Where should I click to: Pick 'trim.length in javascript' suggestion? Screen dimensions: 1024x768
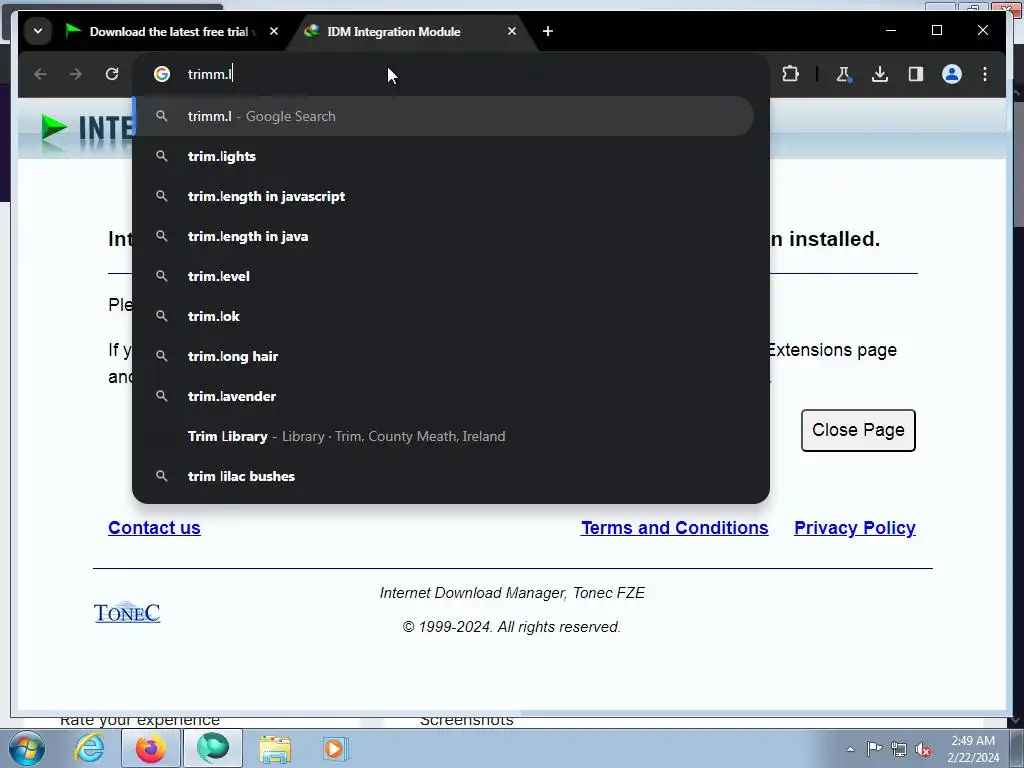444,196
